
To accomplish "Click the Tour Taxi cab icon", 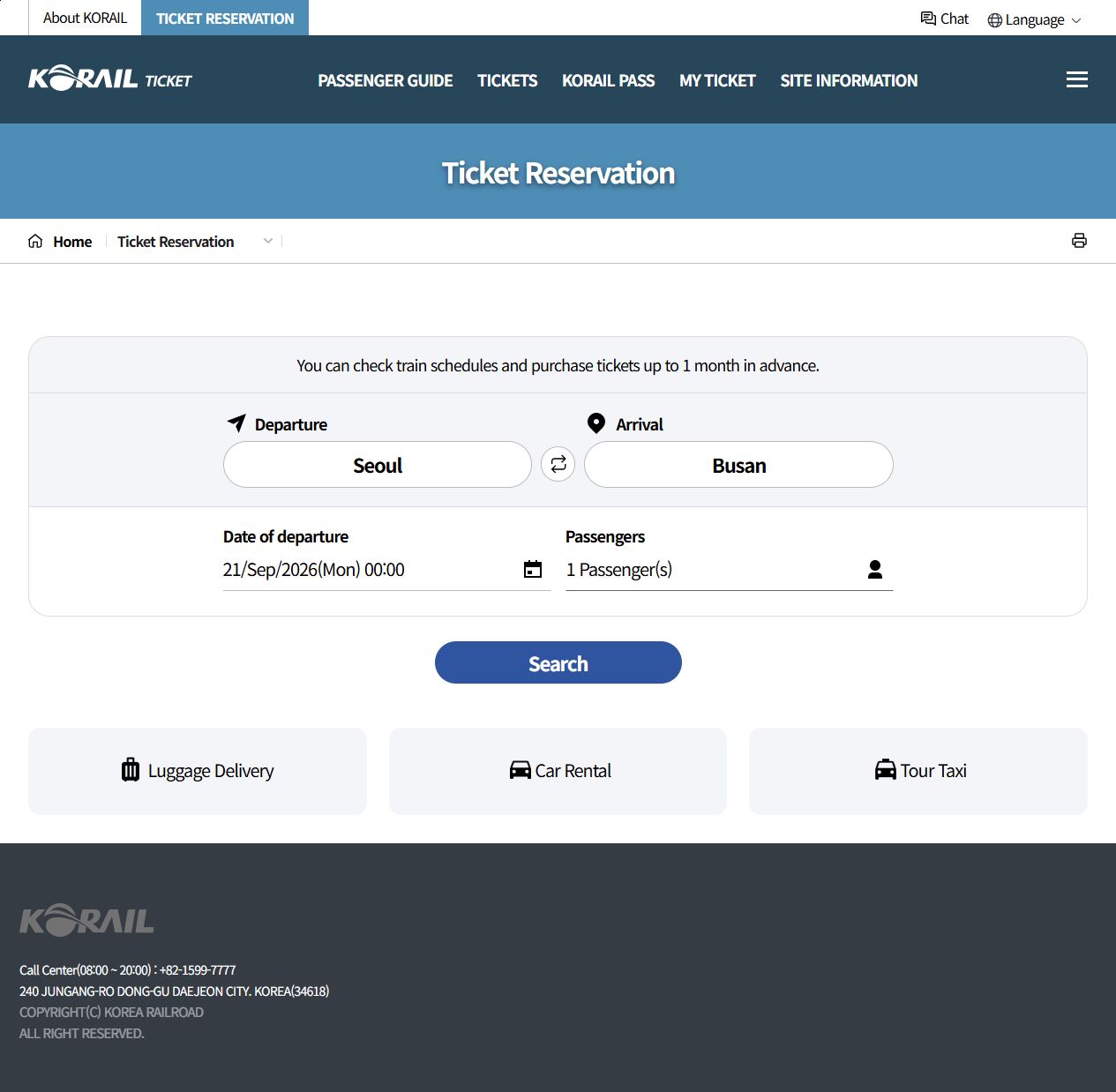I will (x=885, y=770).
